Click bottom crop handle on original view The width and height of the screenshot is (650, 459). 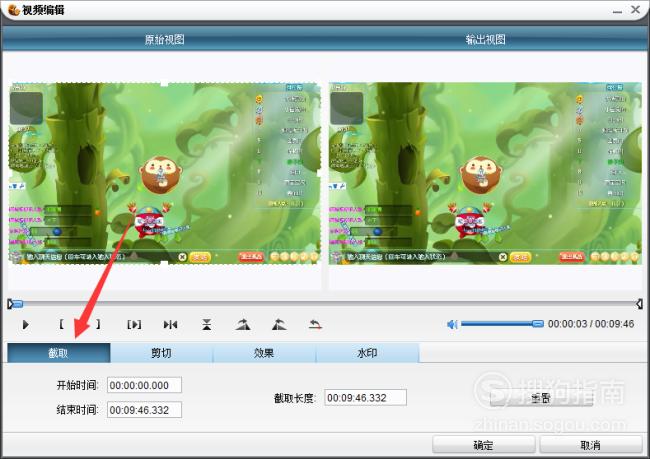165,264
